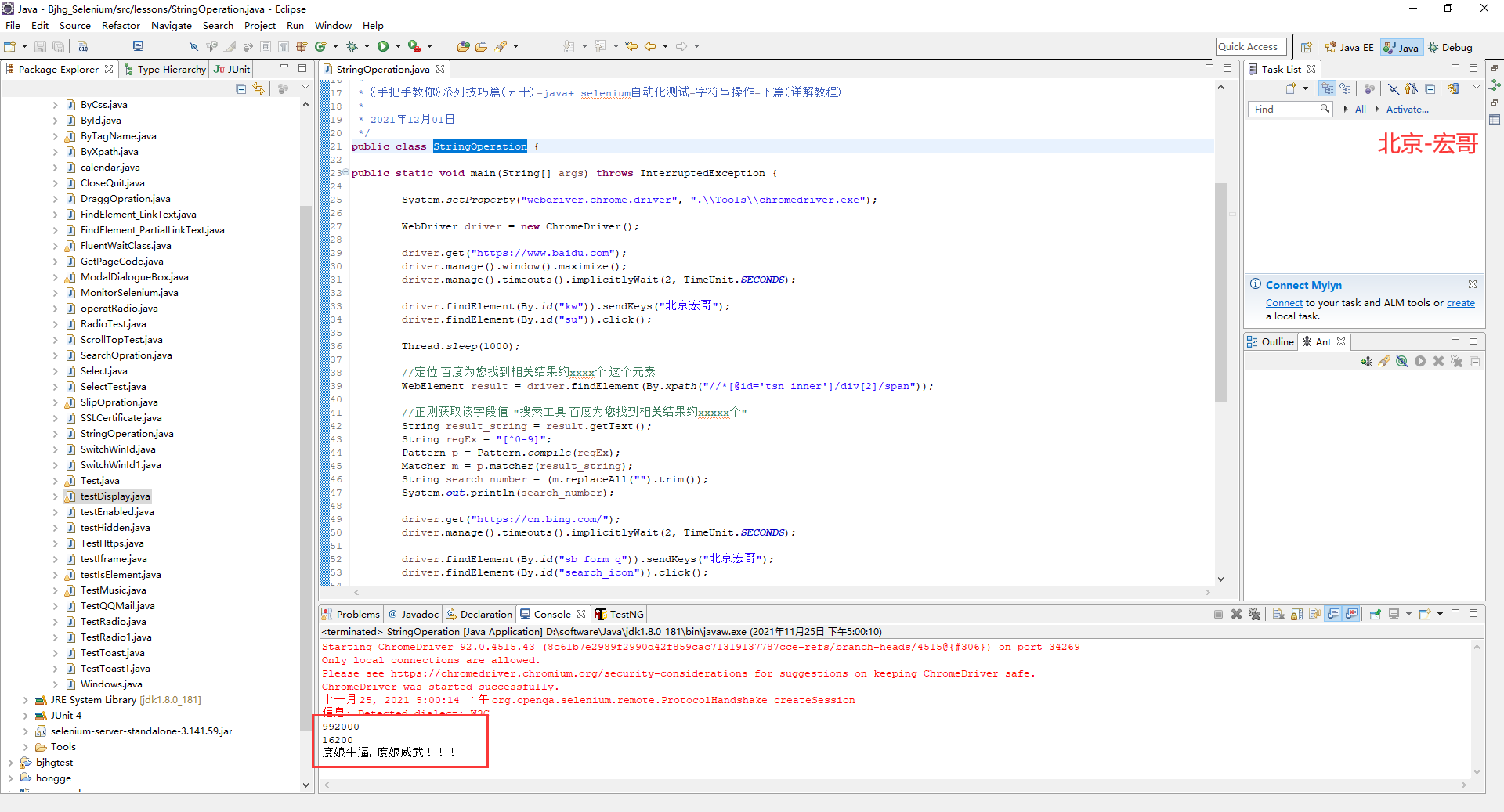Expand the bjhgtest project node
The width and height of the screenshot is (1504, 812).
(10, 763)
